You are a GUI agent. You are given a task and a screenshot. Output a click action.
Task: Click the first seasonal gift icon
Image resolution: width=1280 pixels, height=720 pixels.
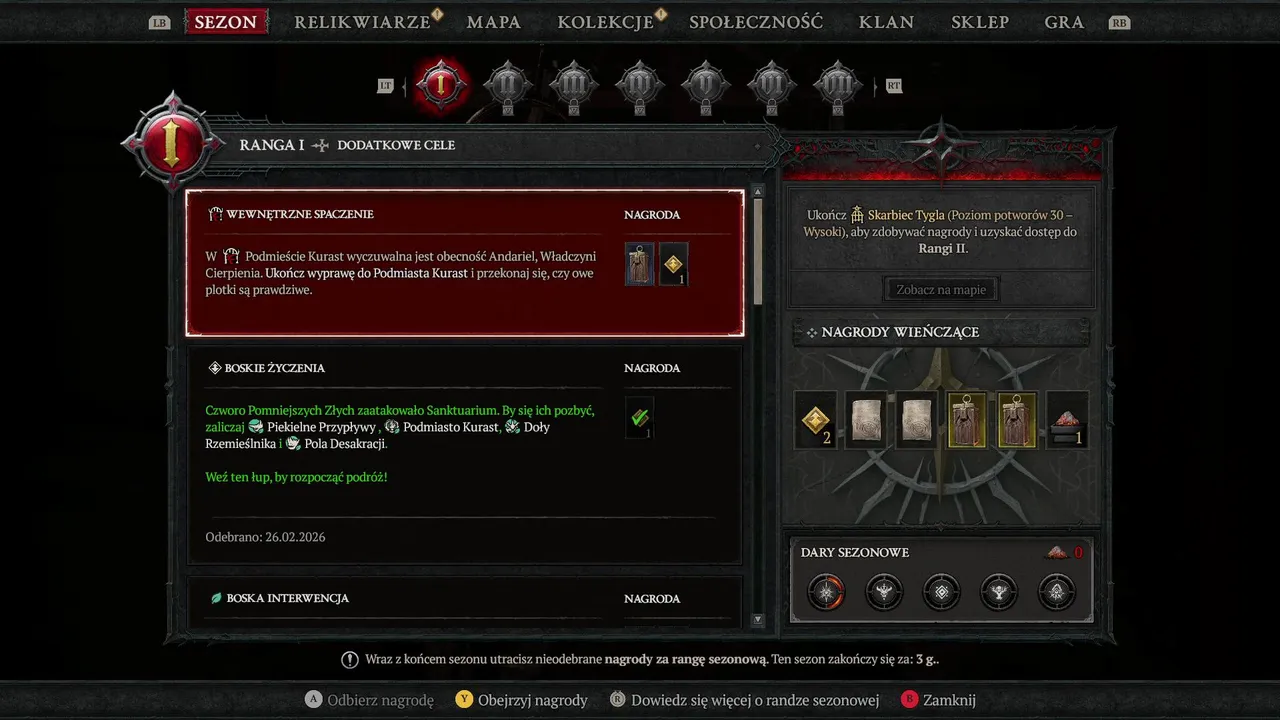(826, 592)
